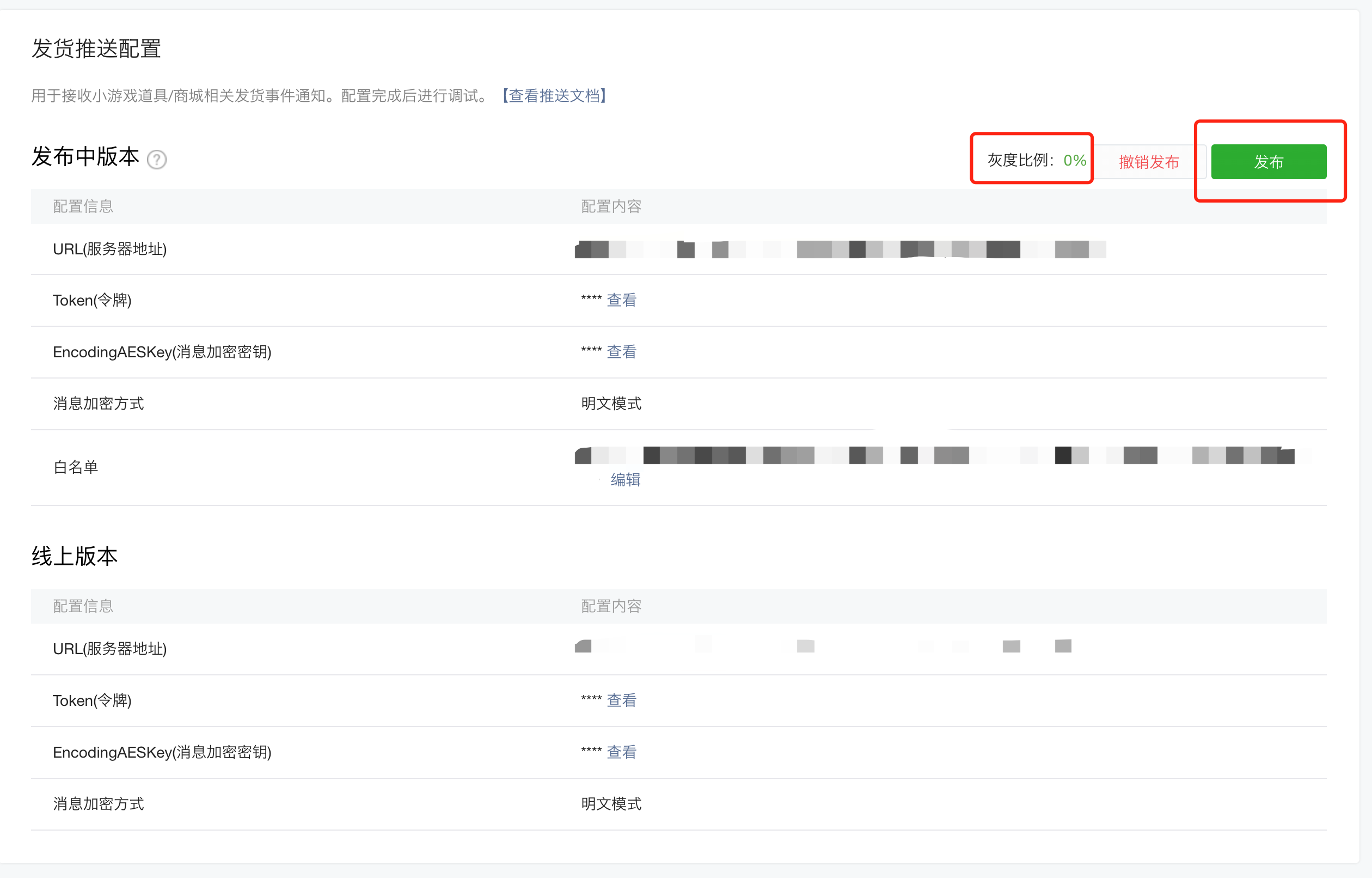Click the red 撤销发布 button

[x=1149, y=162]
